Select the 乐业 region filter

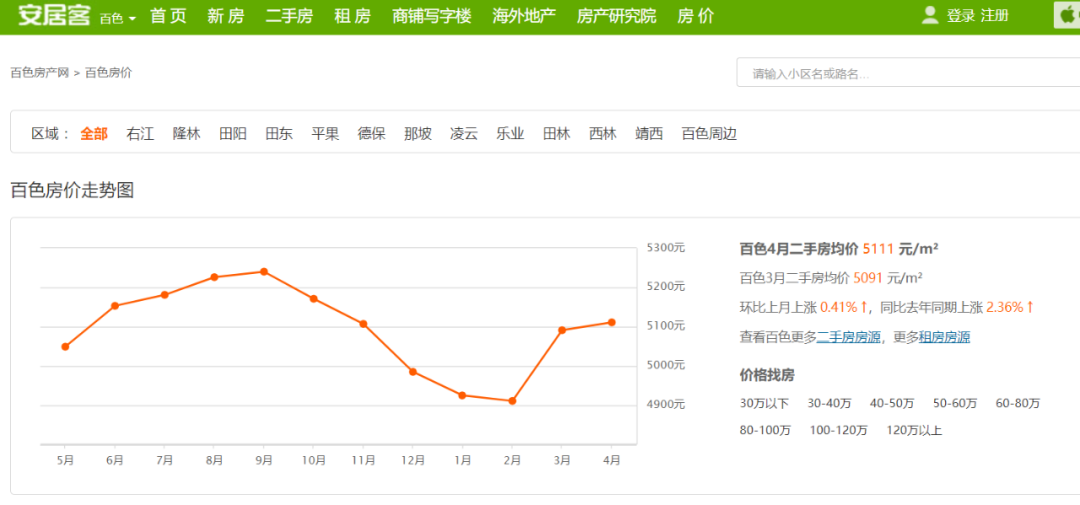(510, 134)
